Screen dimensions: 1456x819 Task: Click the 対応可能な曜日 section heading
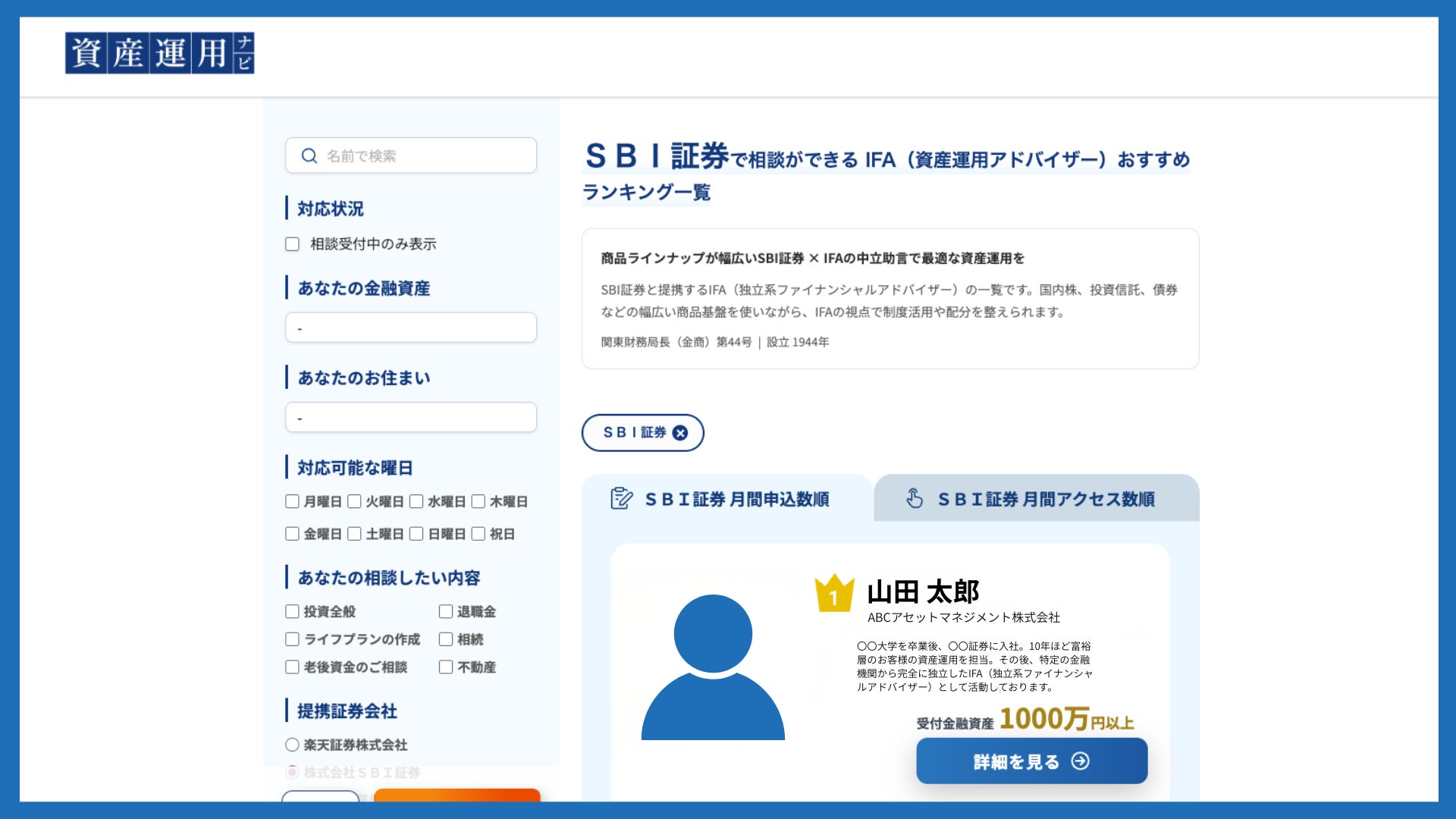coord(355,468)
